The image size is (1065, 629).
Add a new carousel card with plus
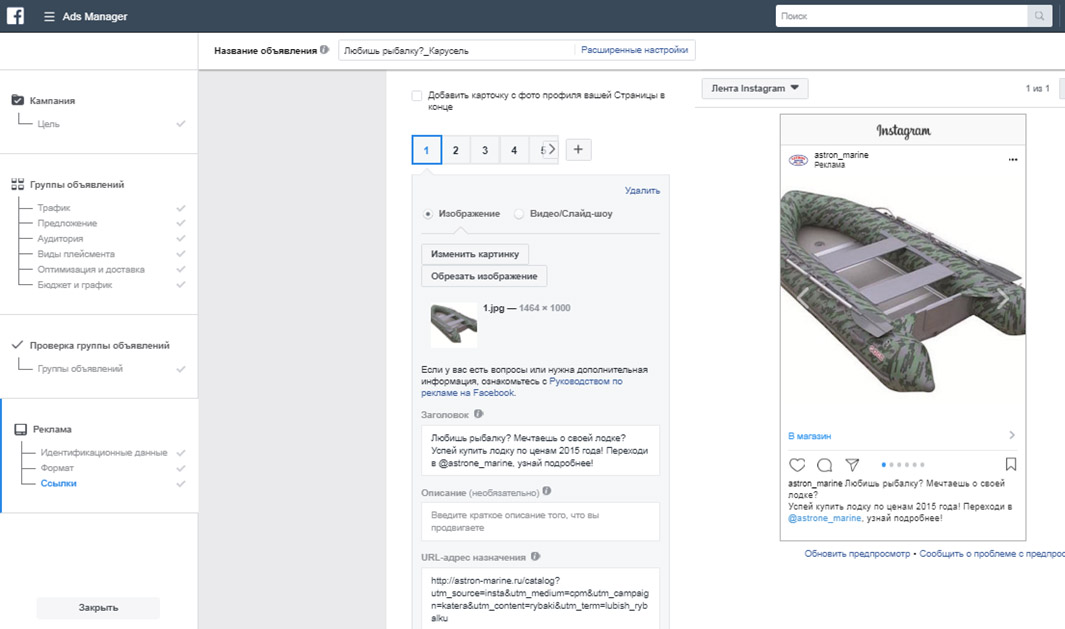578,149
